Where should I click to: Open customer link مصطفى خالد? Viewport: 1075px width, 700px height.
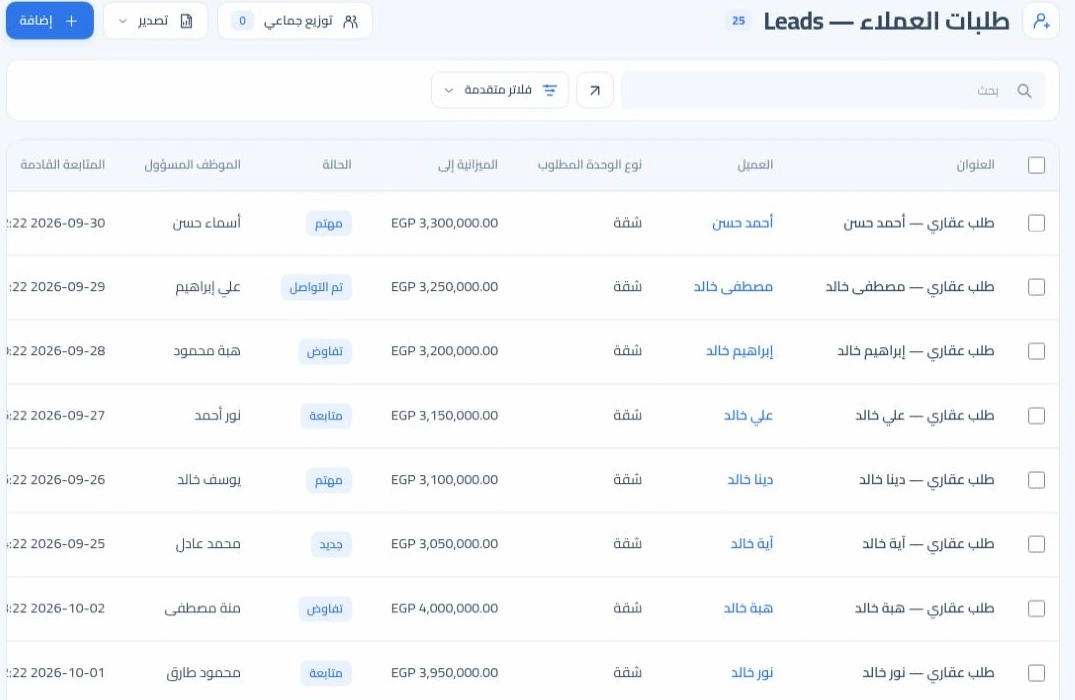point(733,287)
